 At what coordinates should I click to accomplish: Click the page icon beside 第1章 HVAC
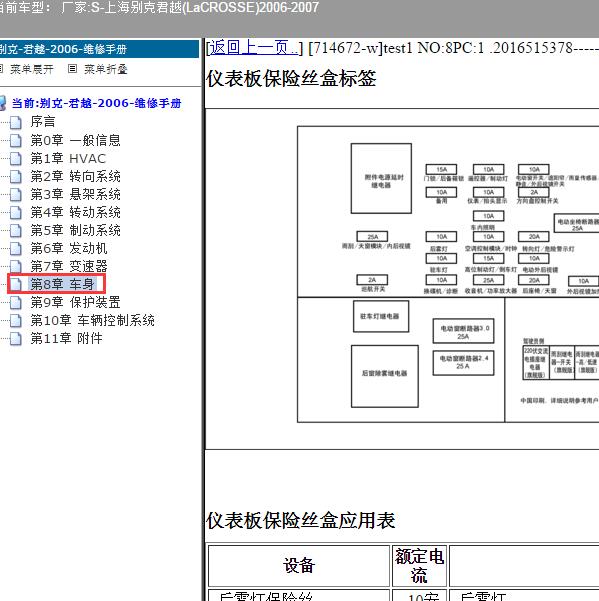(x=16, y=158)
